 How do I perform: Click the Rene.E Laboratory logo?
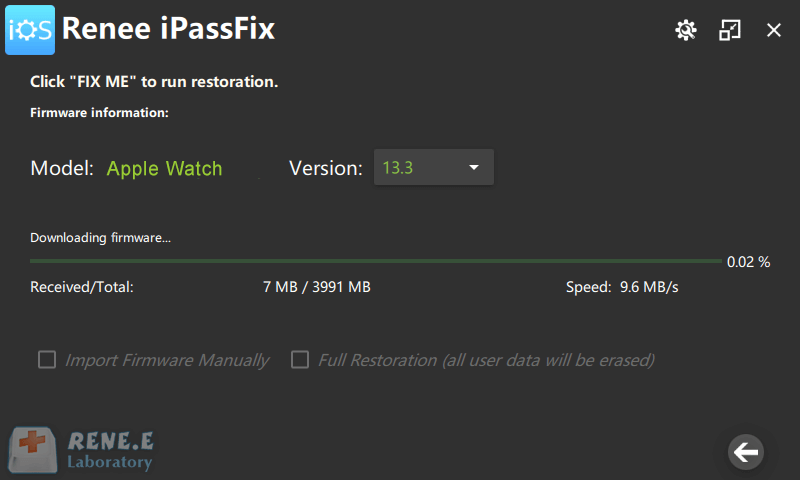pos(82,451)
